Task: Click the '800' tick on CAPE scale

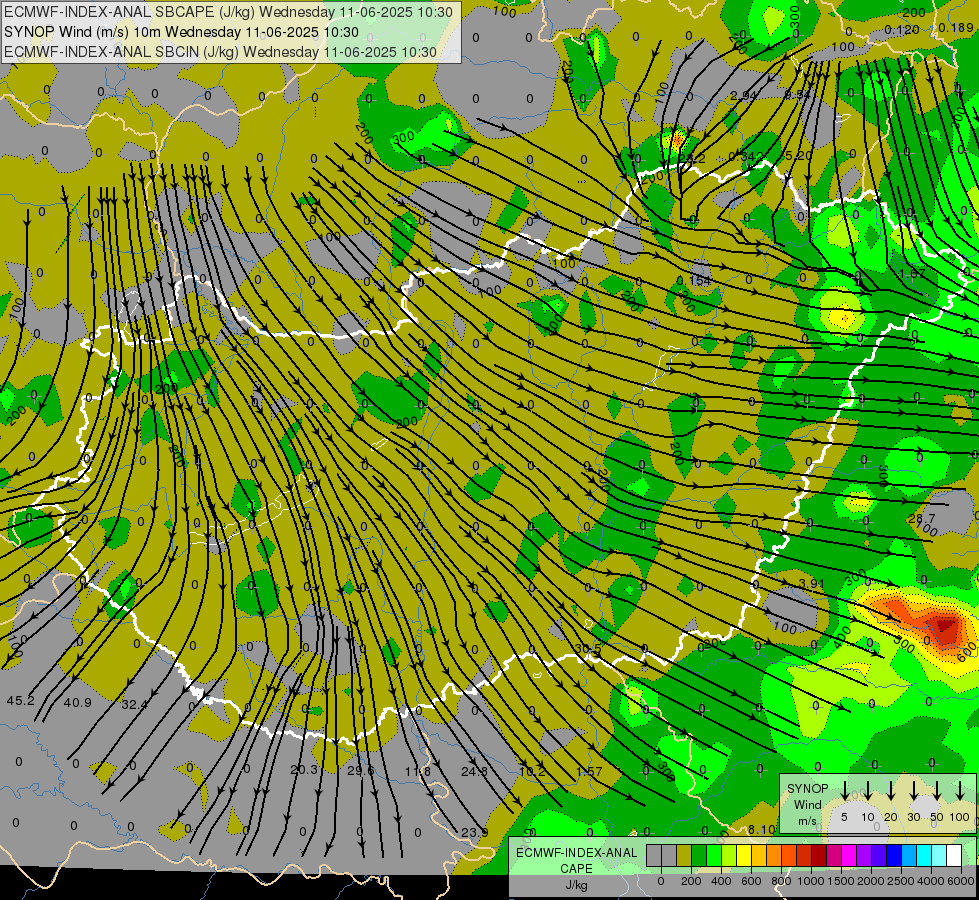Action: 781,881
